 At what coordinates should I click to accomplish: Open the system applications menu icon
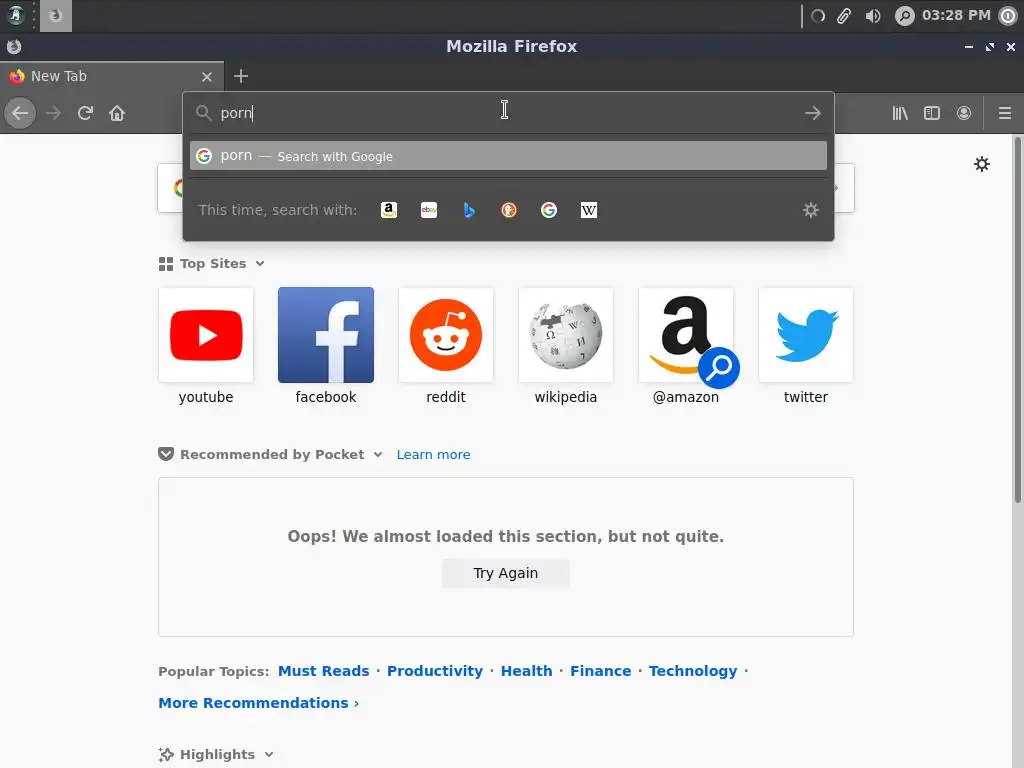[16, 15]
